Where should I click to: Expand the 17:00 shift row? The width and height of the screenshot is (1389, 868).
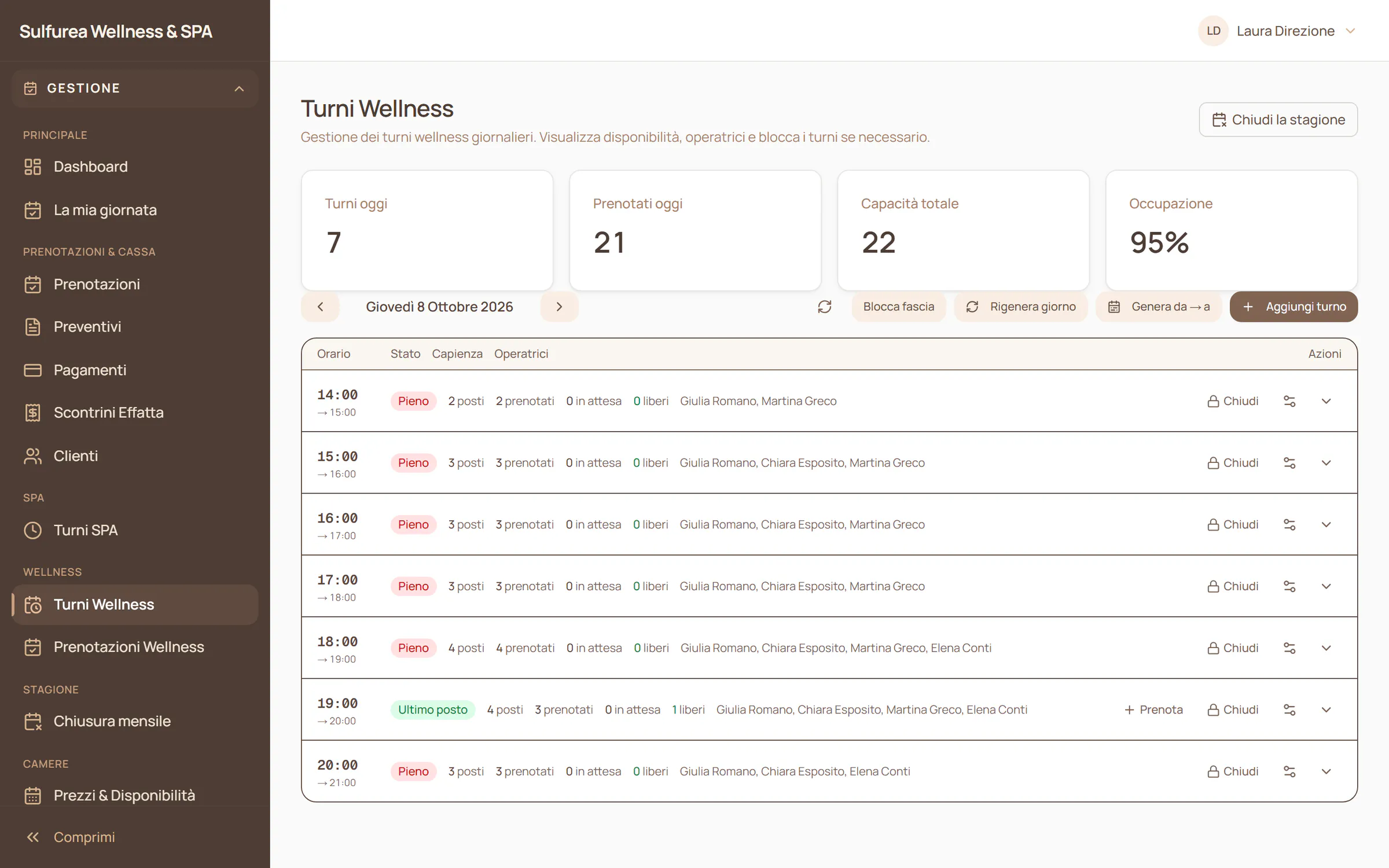click(1326, 586)
